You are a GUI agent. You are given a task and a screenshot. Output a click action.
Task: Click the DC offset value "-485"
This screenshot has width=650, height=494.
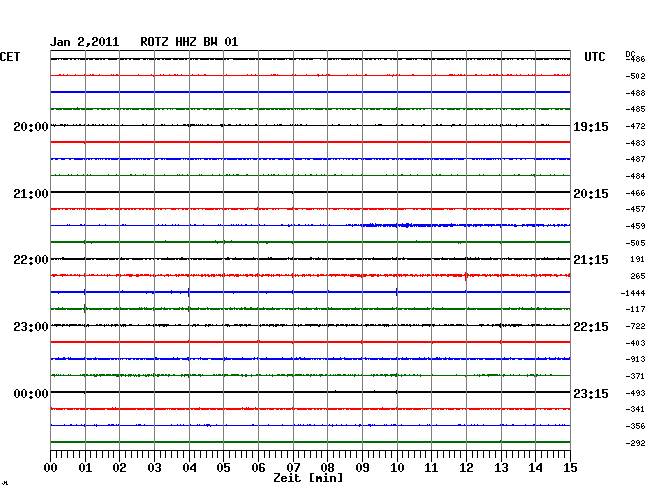tap(635, 109)
